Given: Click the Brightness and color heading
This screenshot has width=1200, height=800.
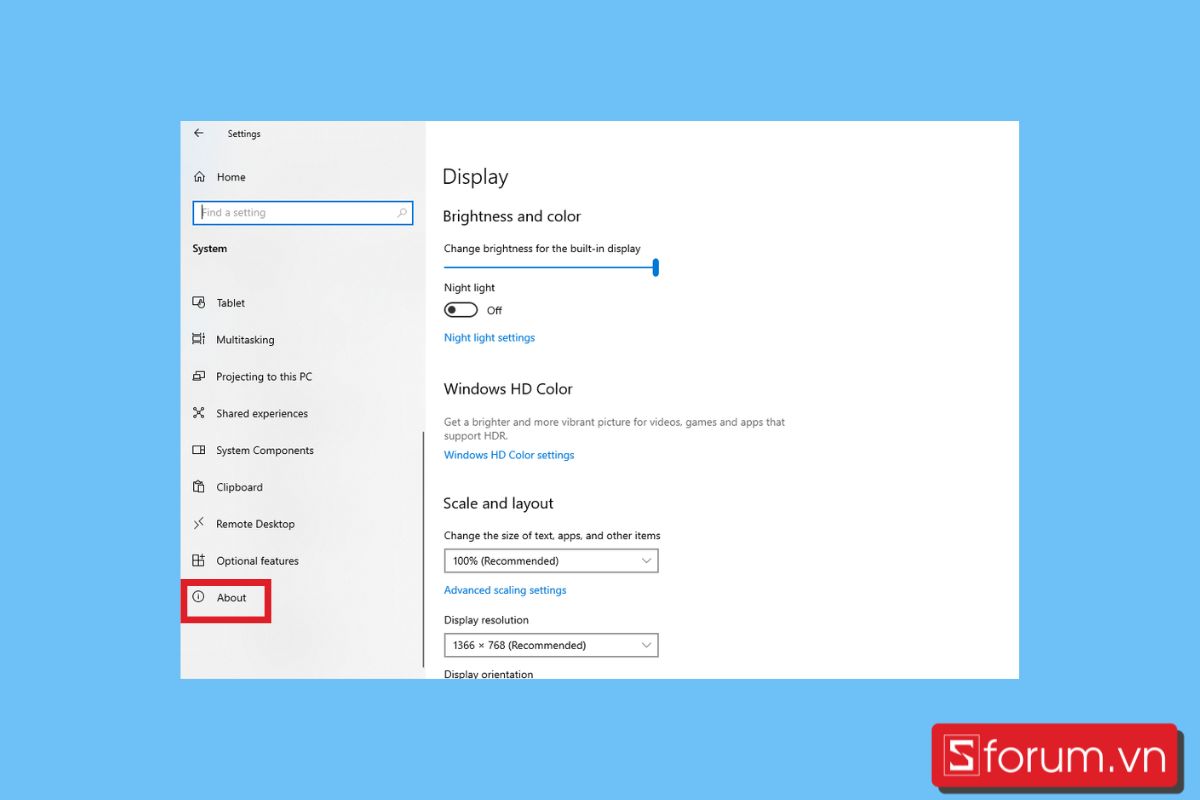Looking at the screenshot, I should (x=511, y=216).
